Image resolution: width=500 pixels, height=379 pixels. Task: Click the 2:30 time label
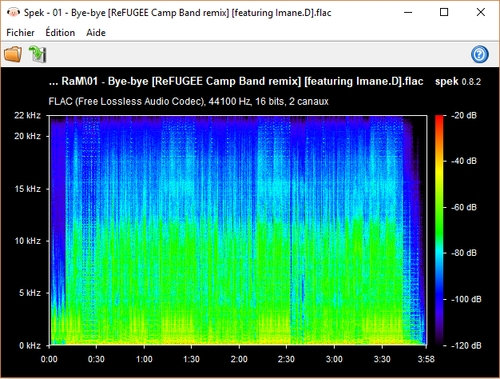(x=286, y=359)
